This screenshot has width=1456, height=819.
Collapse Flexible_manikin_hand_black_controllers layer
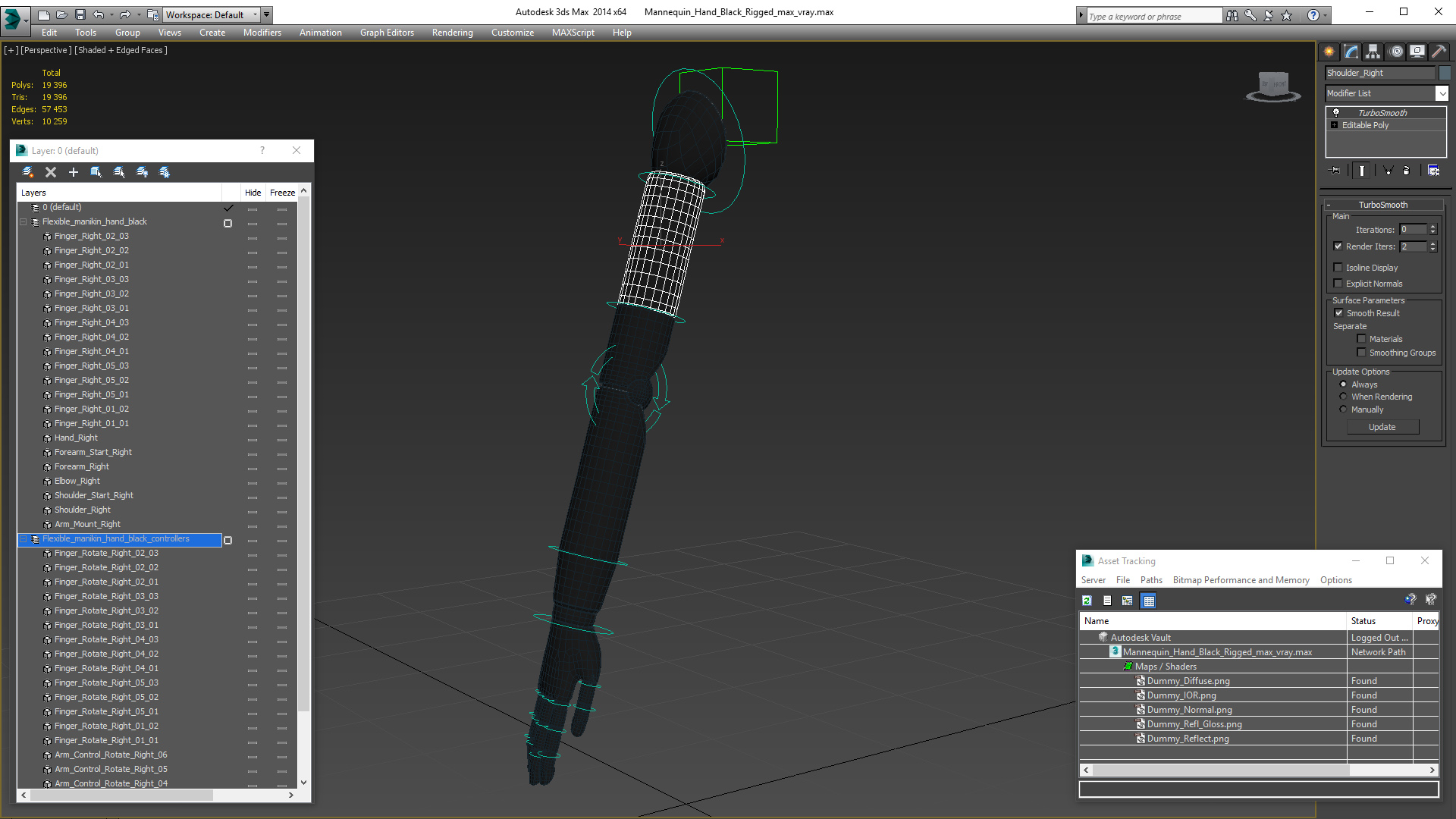click(23, 539)
